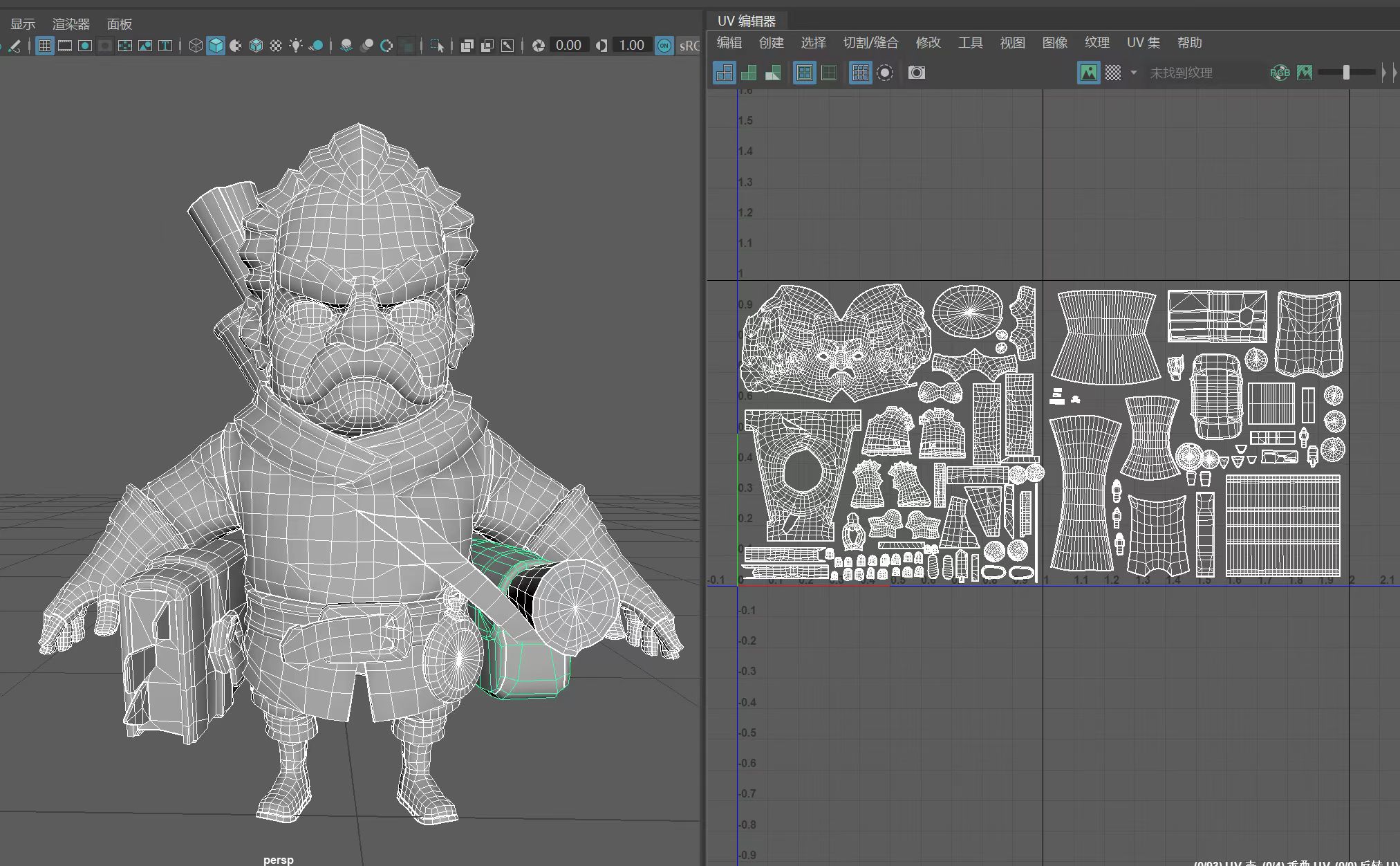Viewport: 1400px width, 866px height.
Task: Toggle UV editor grid display icon
Action: [860, 73]
